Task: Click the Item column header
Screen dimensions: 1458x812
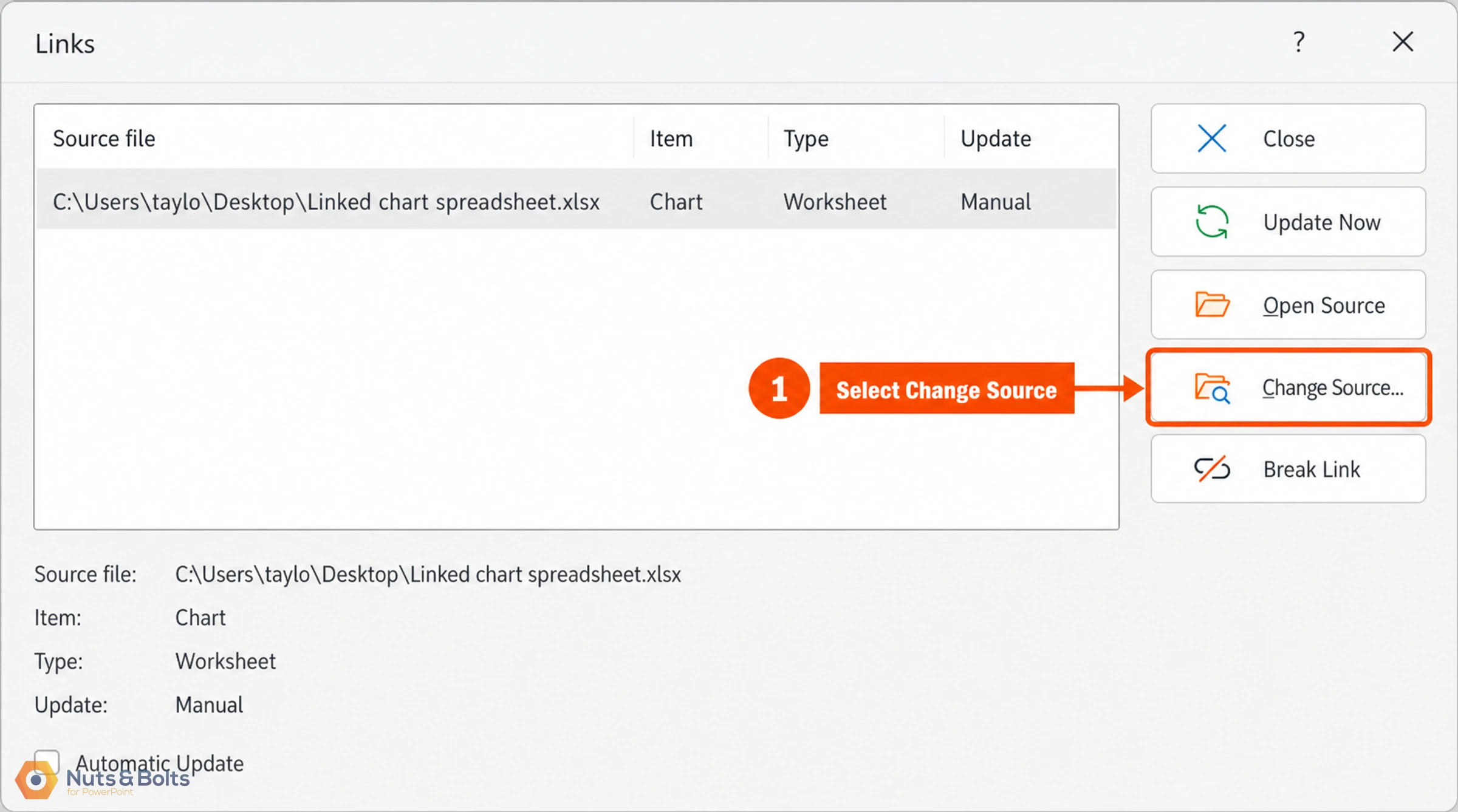Action: [671, 139]
